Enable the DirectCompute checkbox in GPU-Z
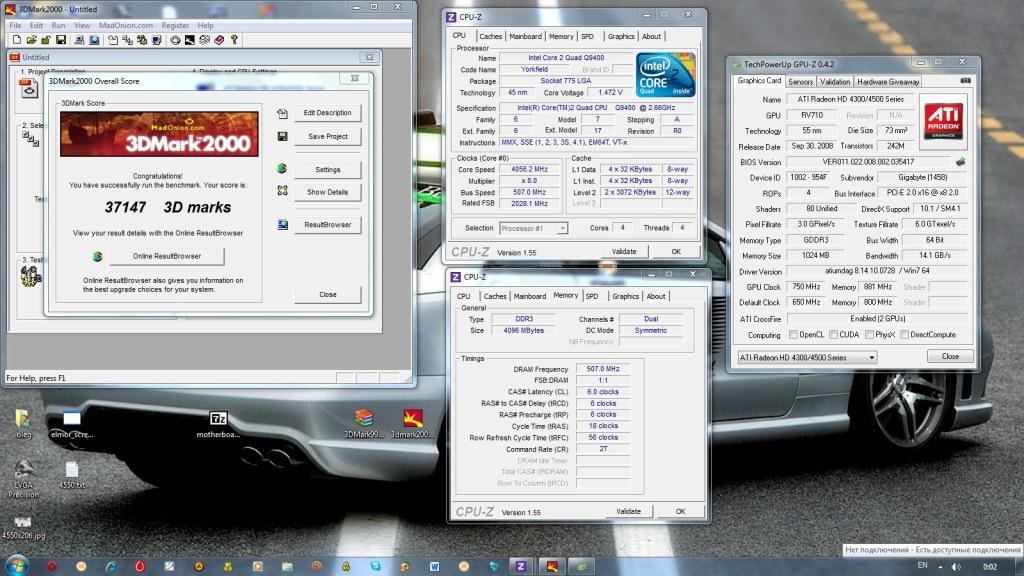 [x=904, y=334]
